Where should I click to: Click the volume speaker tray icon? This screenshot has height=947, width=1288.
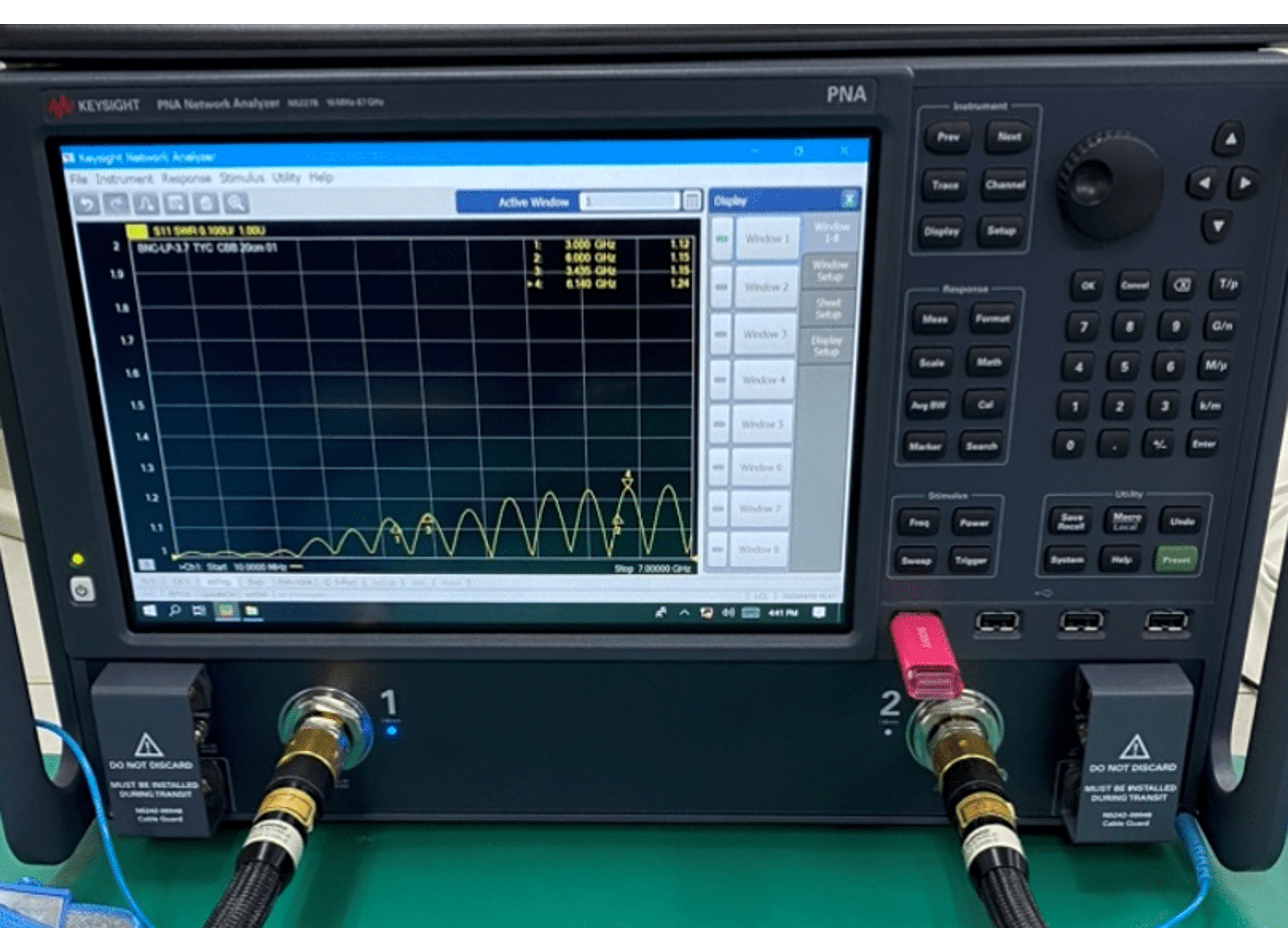tap(728, 613)
